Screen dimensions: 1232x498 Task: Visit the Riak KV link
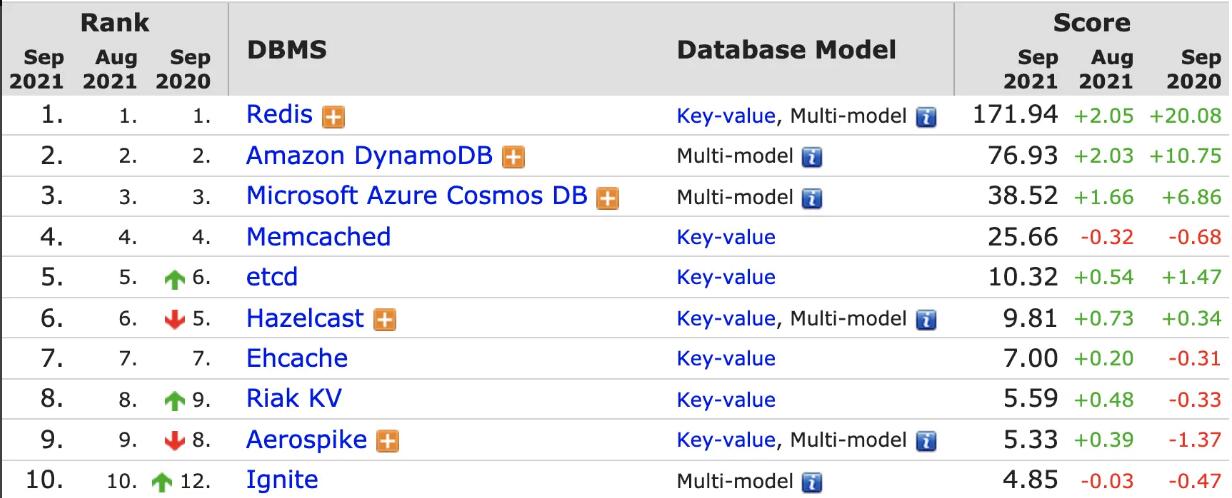click(294, 399)
